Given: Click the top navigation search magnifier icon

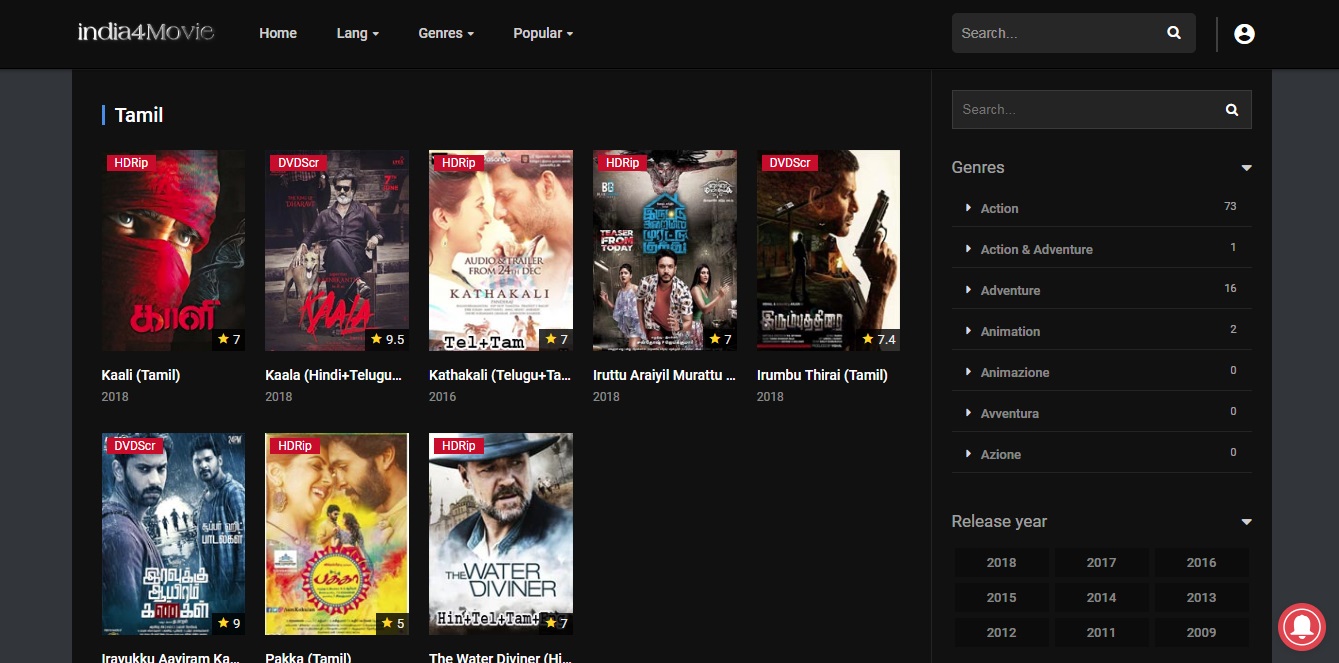Looking at the screenshot, I should 1174,33.
